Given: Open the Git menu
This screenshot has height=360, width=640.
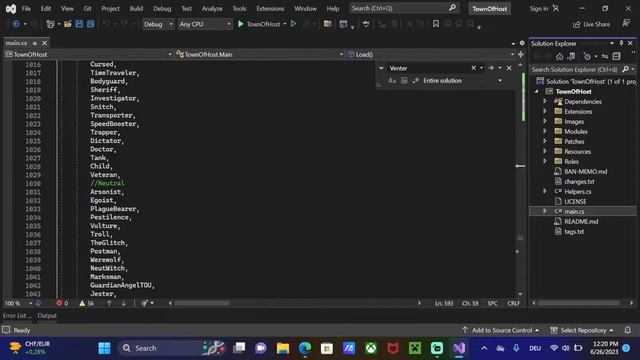Looking at the screenshot, I should click(87, 8).
